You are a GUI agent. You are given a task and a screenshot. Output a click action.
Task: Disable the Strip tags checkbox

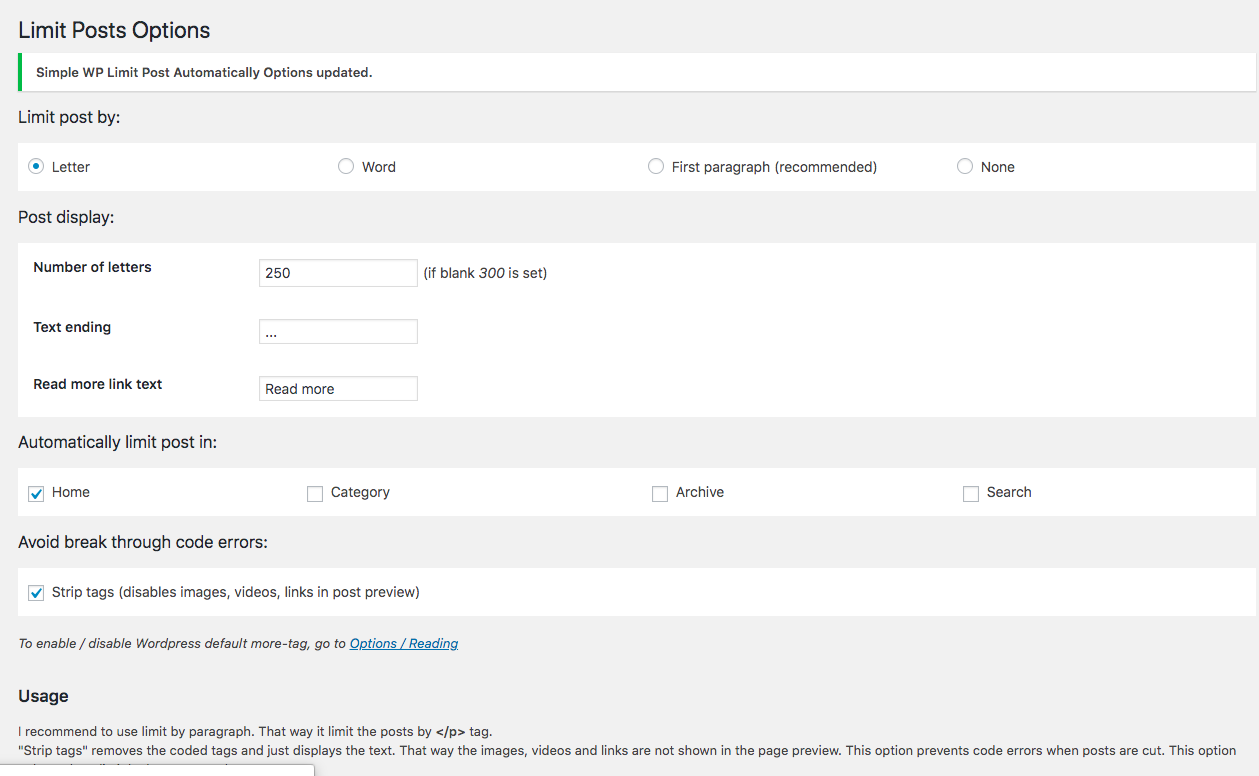pos(36,593)
